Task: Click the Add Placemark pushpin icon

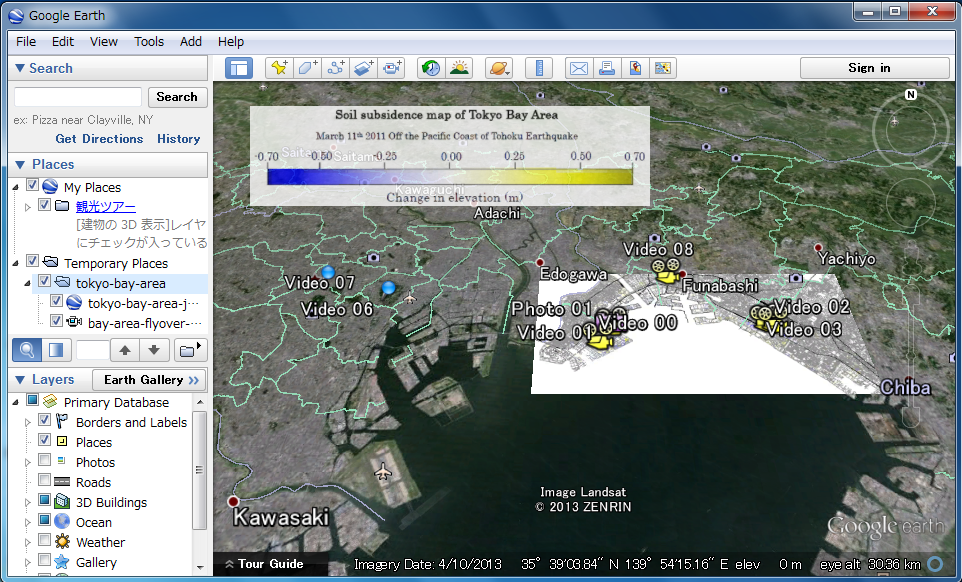Action: pos(279,68)
